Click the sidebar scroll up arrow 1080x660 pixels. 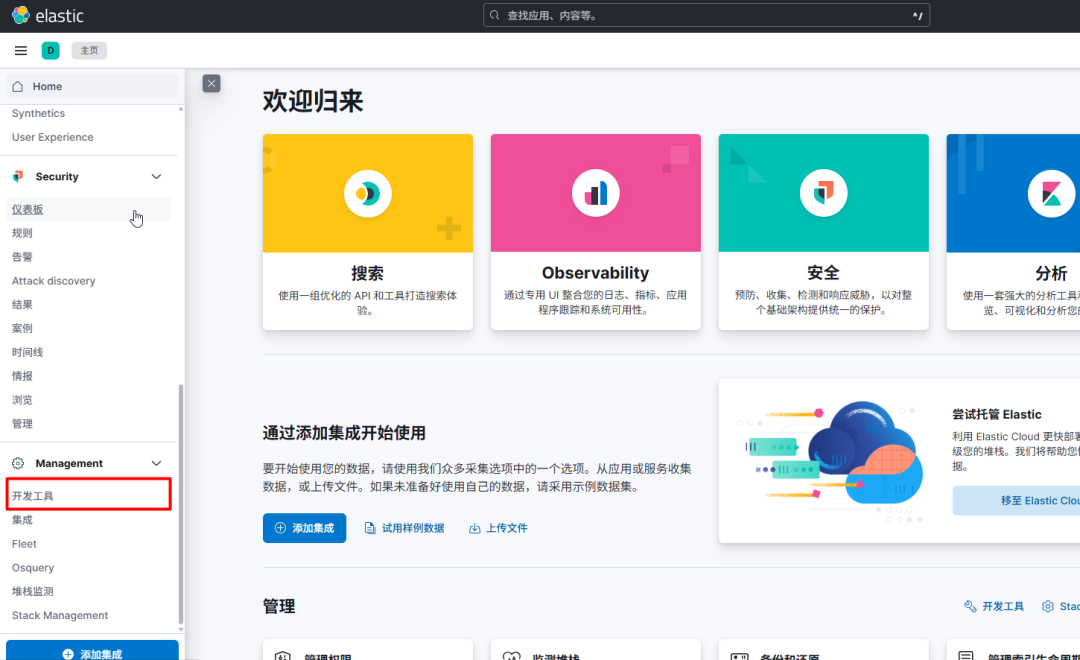181,109
